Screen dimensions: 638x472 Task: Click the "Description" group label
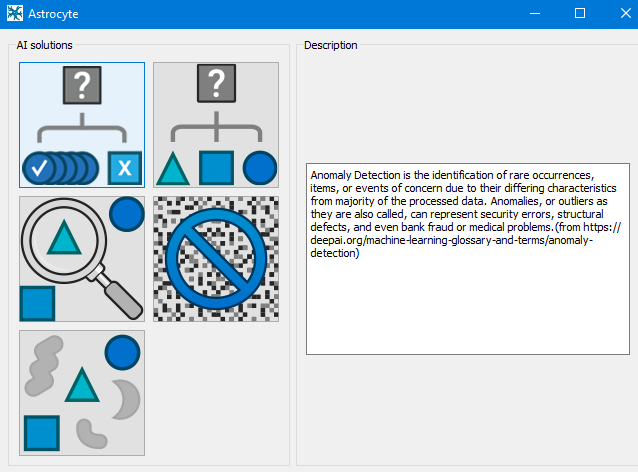(330, 45)
